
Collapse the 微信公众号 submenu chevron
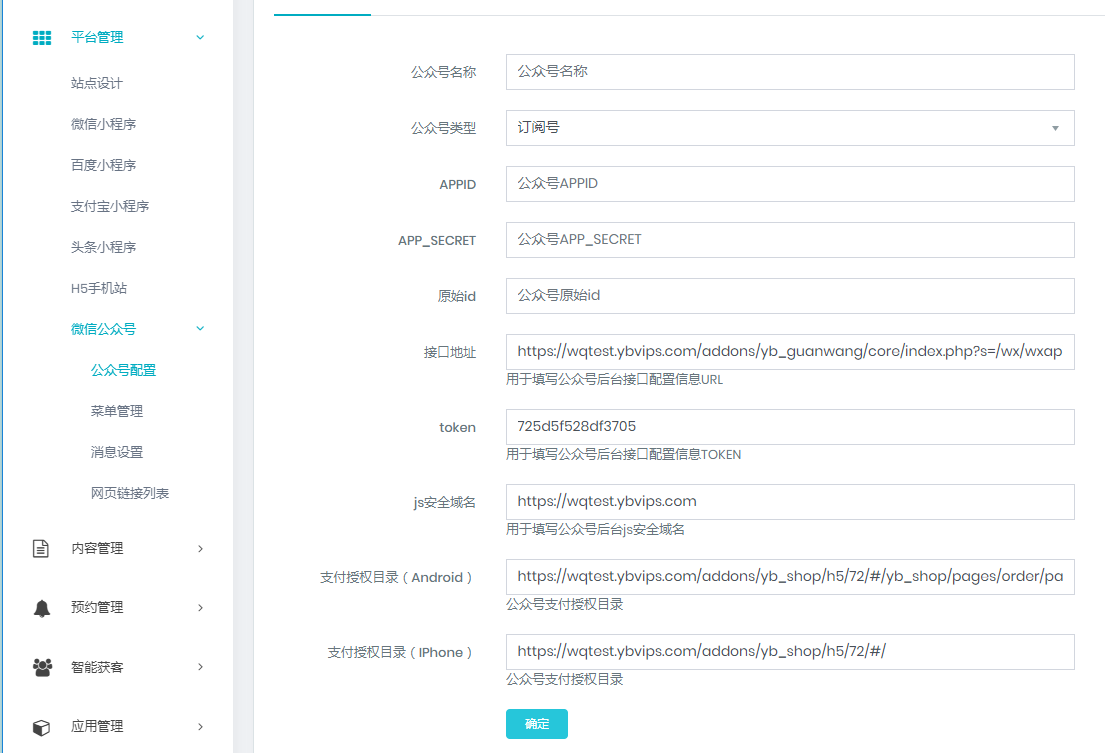point(200,329)
